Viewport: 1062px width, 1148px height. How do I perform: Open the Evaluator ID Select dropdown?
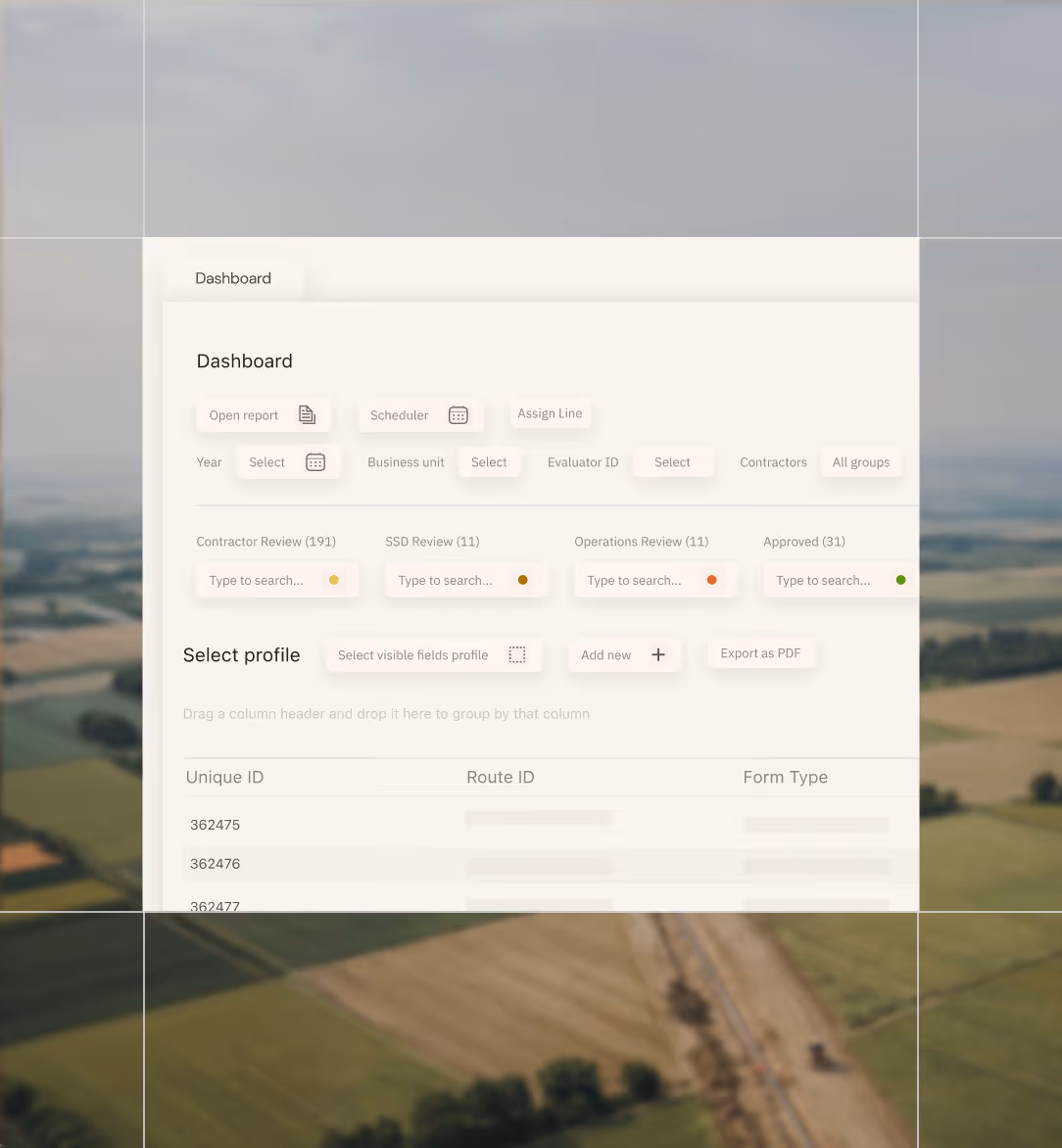(672, 462)
